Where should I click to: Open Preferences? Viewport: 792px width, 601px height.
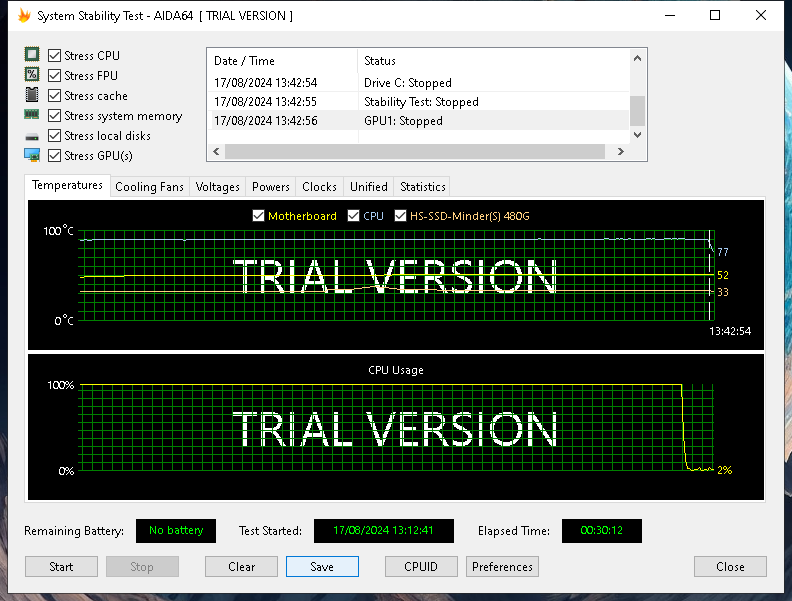[502, 567]
